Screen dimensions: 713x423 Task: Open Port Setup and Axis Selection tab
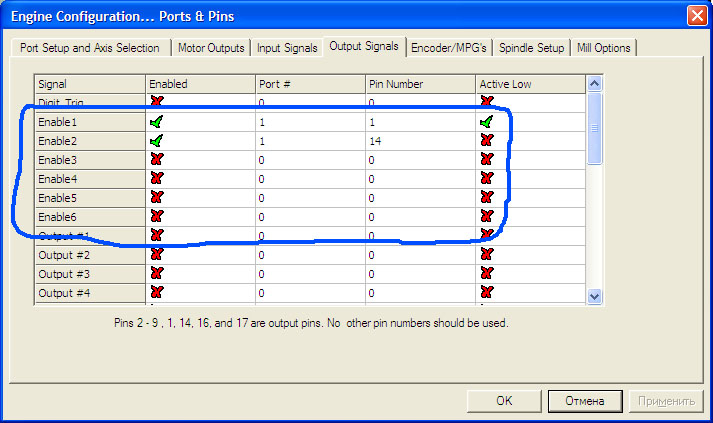90,48
